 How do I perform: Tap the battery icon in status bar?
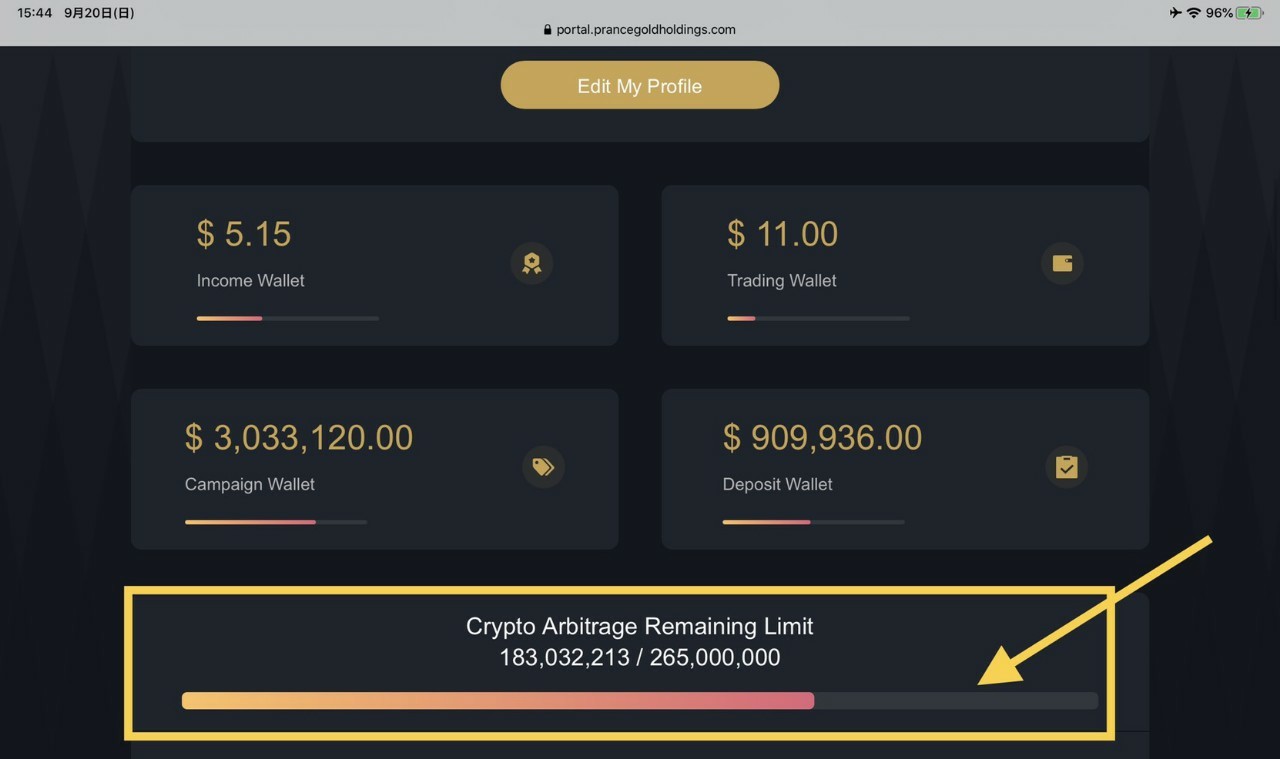coord(1250,13)
